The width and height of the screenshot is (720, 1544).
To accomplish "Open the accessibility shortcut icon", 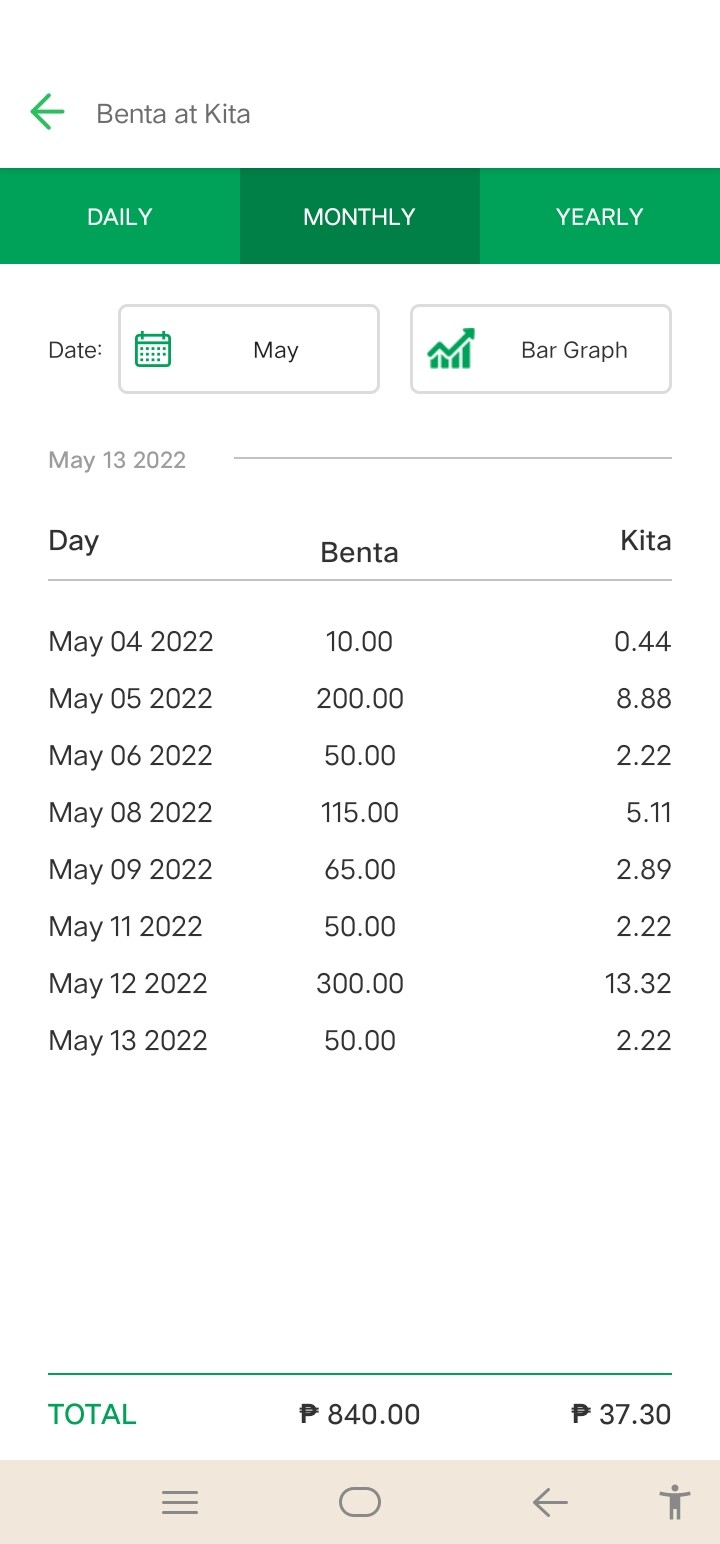I will coord(675,1502).
